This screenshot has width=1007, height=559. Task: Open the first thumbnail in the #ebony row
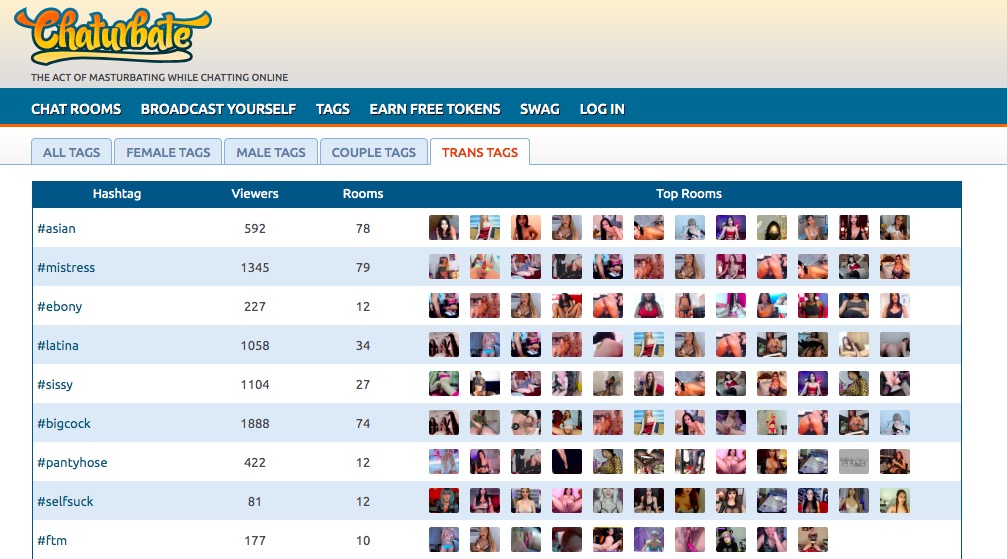point(444,306)
